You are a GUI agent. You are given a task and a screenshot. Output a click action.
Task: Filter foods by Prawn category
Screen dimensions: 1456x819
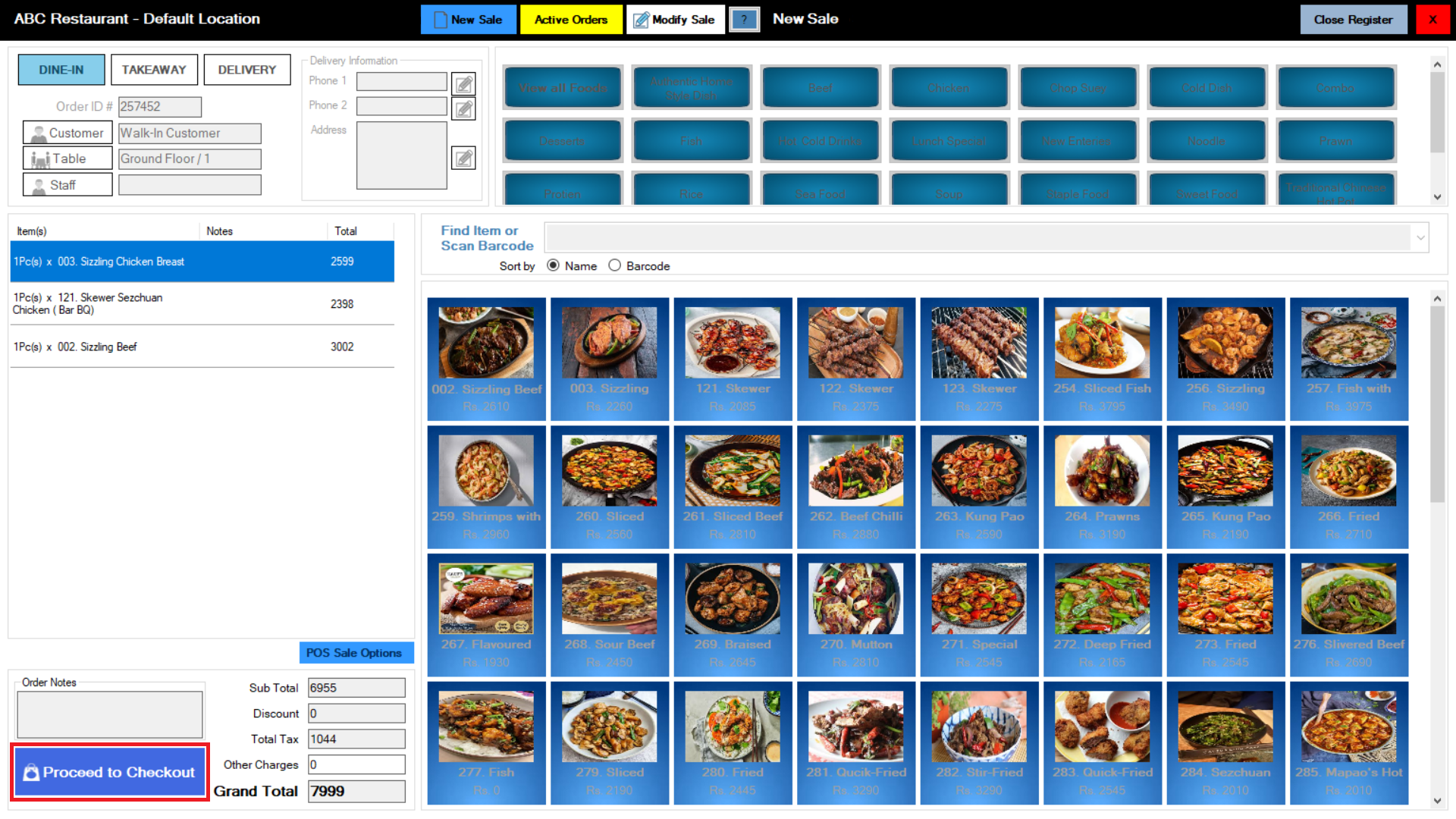tap(1336, 141)
